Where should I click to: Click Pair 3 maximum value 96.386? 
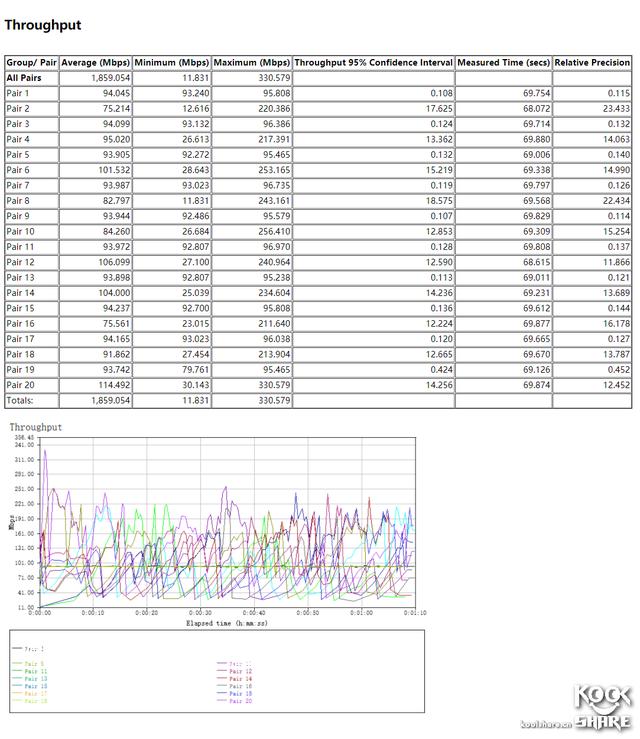click(x=277, y=124)
